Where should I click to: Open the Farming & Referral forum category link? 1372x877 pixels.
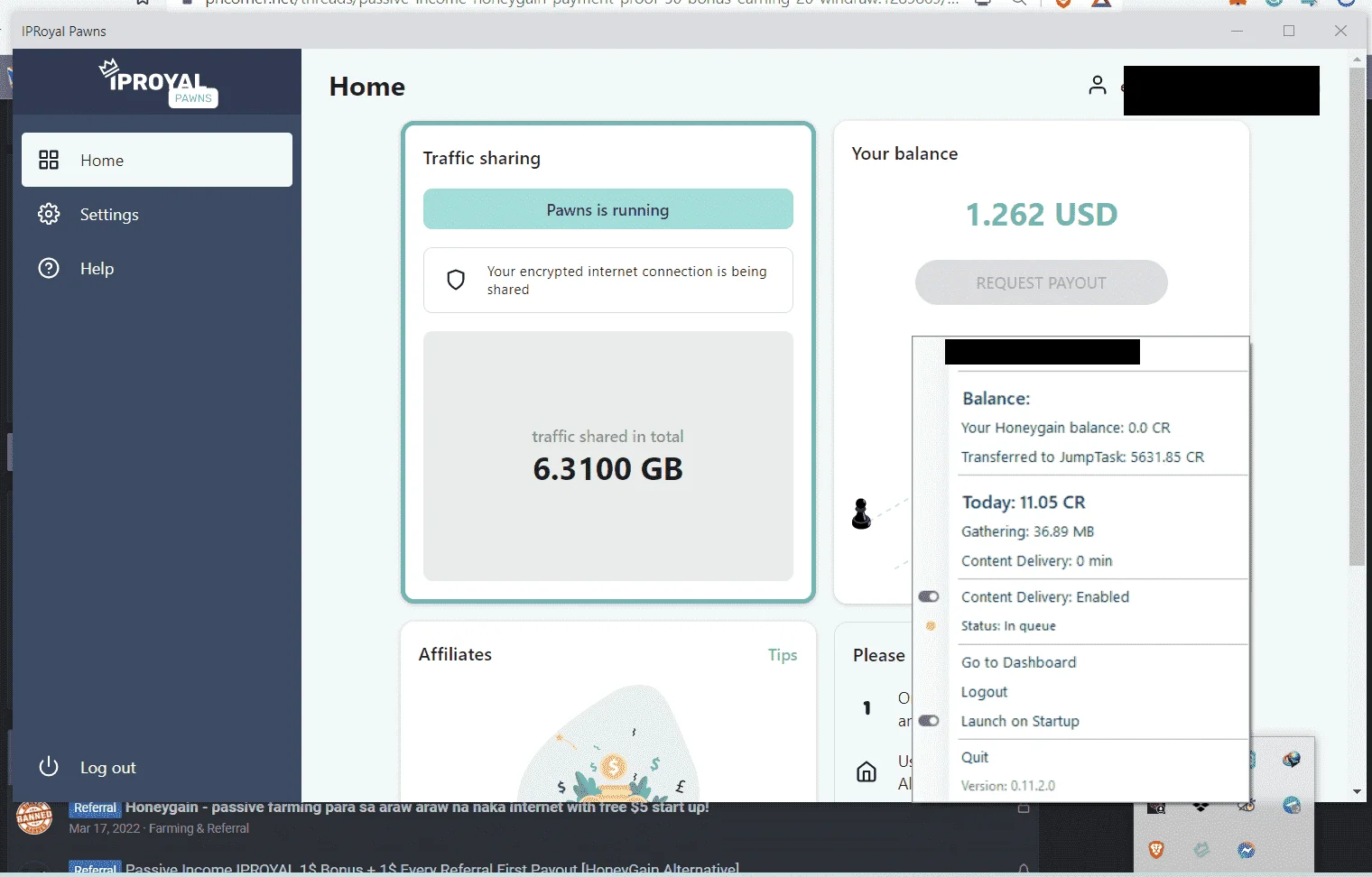(199, 828)
